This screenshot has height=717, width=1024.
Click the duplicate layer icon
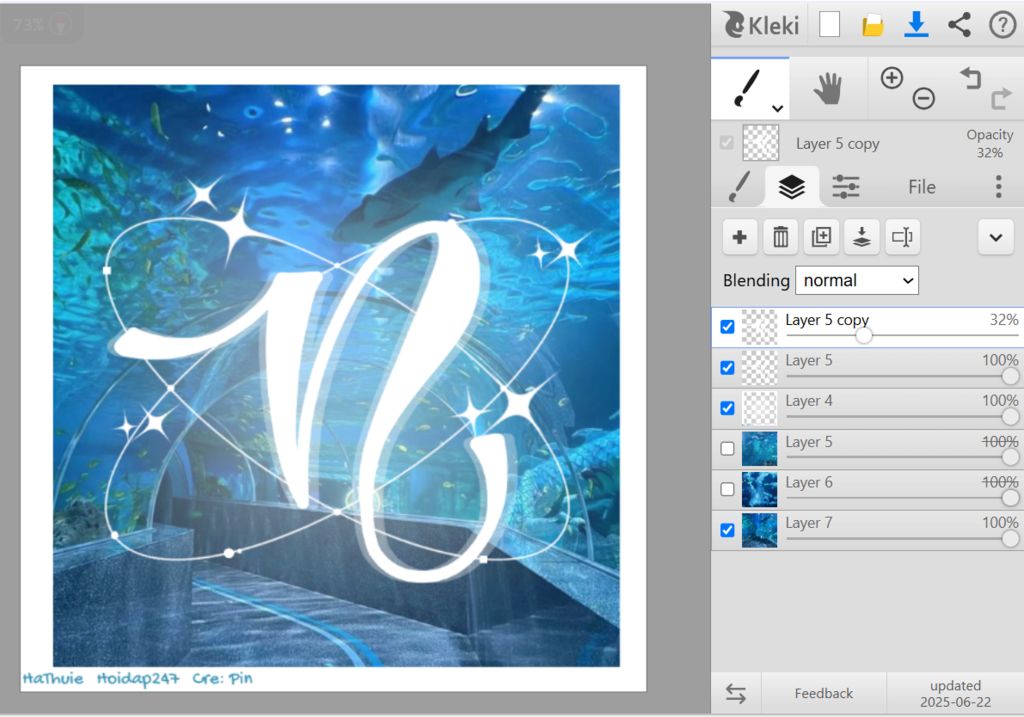pyautogui.click(x=821, y=237)
